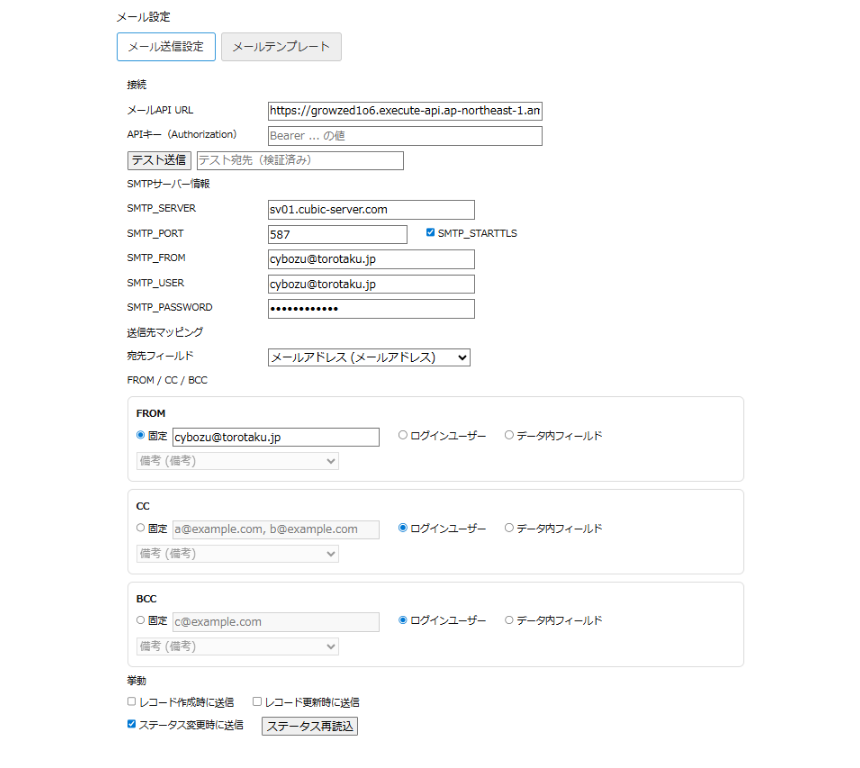Viewport: 860px width, 768px height.
Task: Select the メール送信設定 tab
Action: coord(166,47)
